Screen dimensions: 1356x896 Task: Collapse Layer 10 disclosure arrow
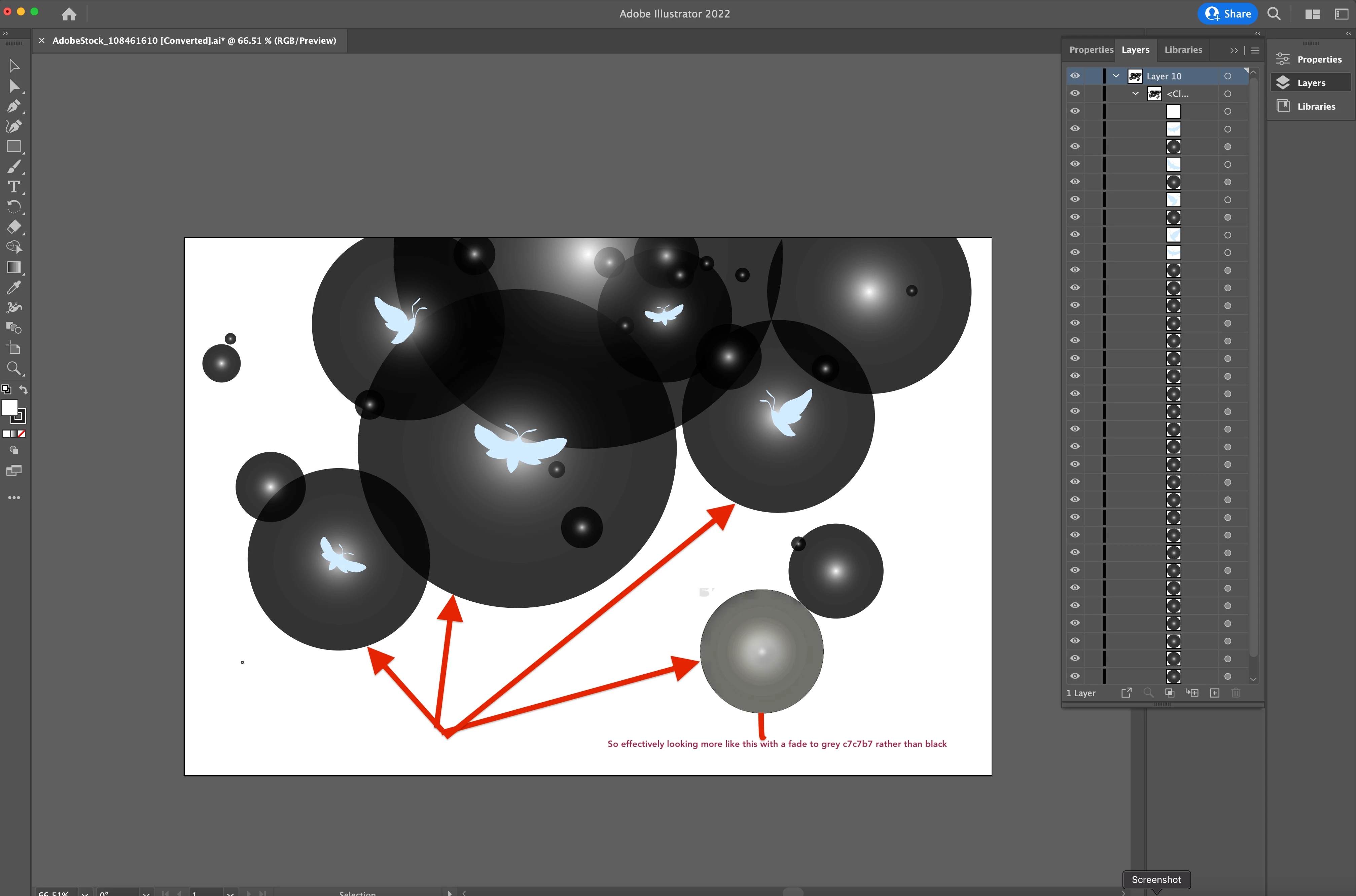pos(1116,76)
